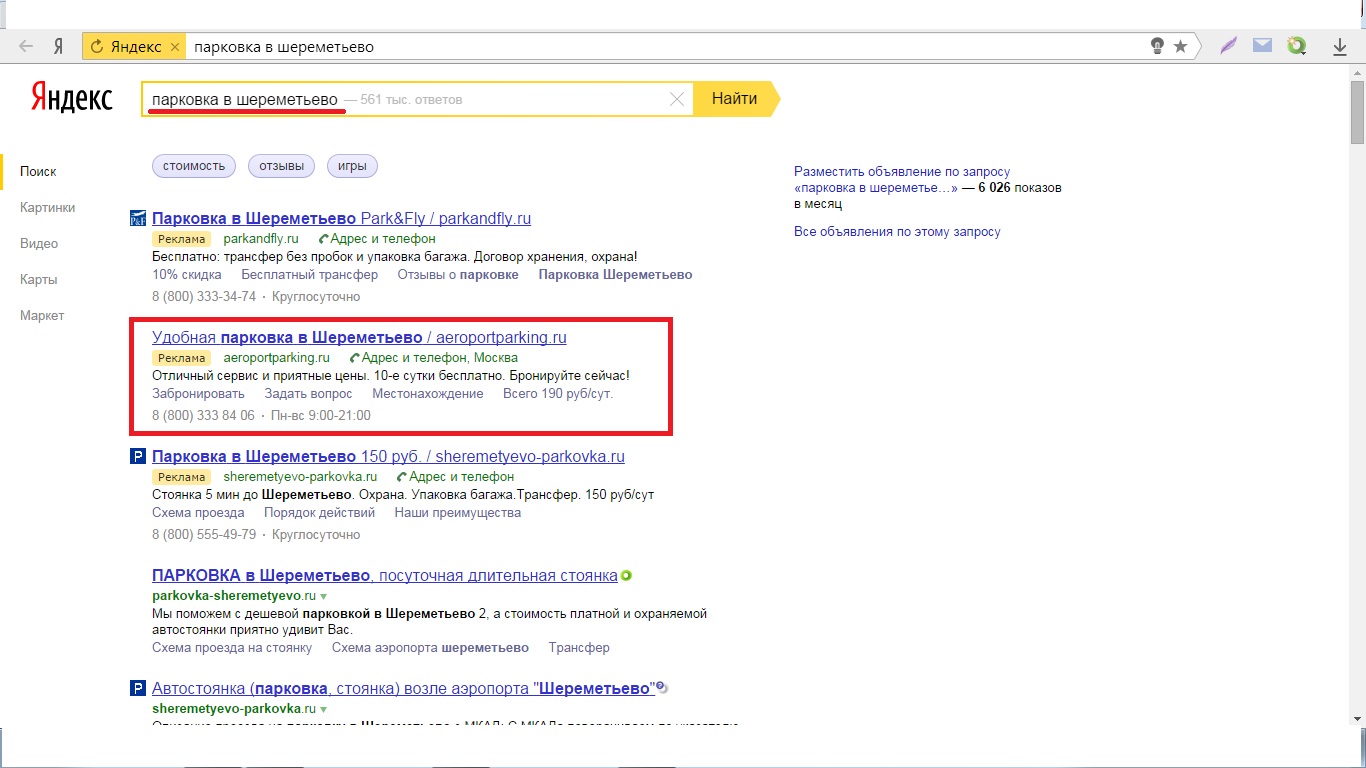
Task: Open the 'Отзывы о парковке' sitelink
Action: [458, 275]
